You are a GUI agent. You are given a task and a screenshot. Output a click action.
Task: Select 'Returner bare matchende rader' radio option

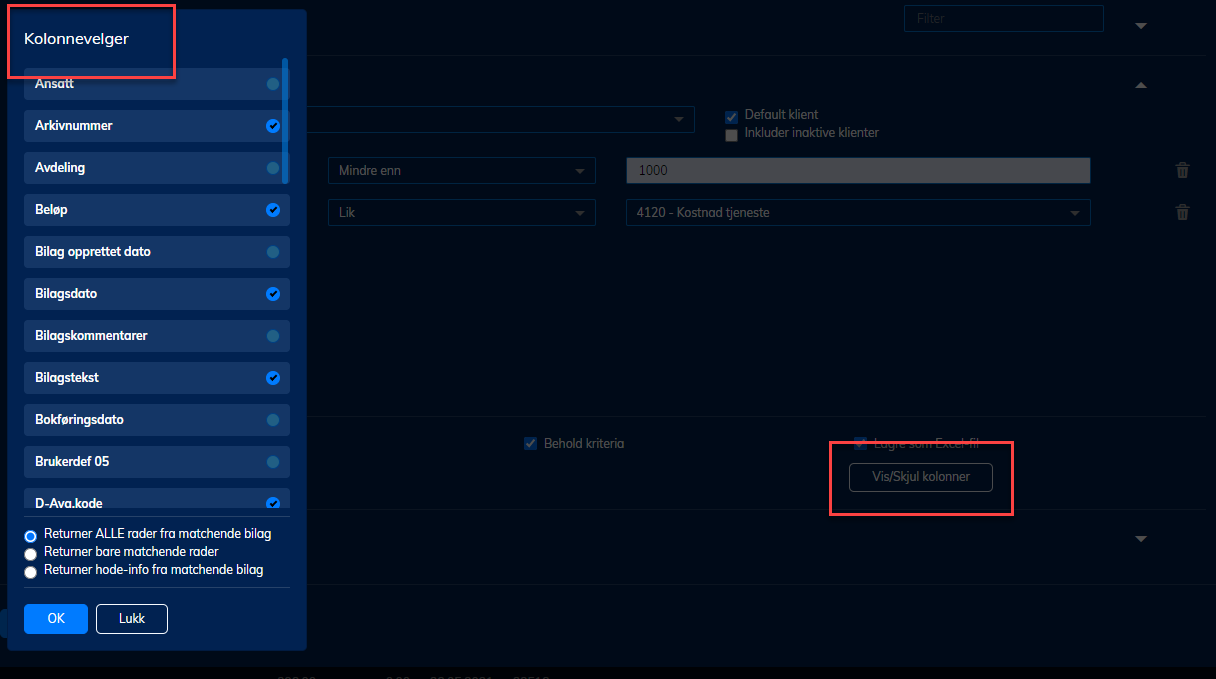click(31, 553)
